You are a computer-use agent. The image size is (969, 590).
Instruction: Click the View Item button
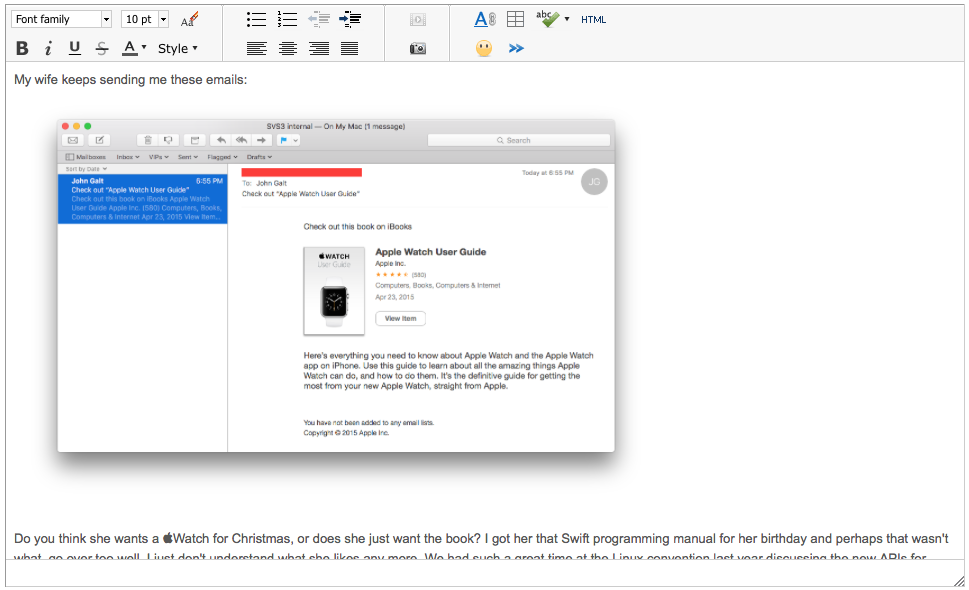[x=400, y=318]
